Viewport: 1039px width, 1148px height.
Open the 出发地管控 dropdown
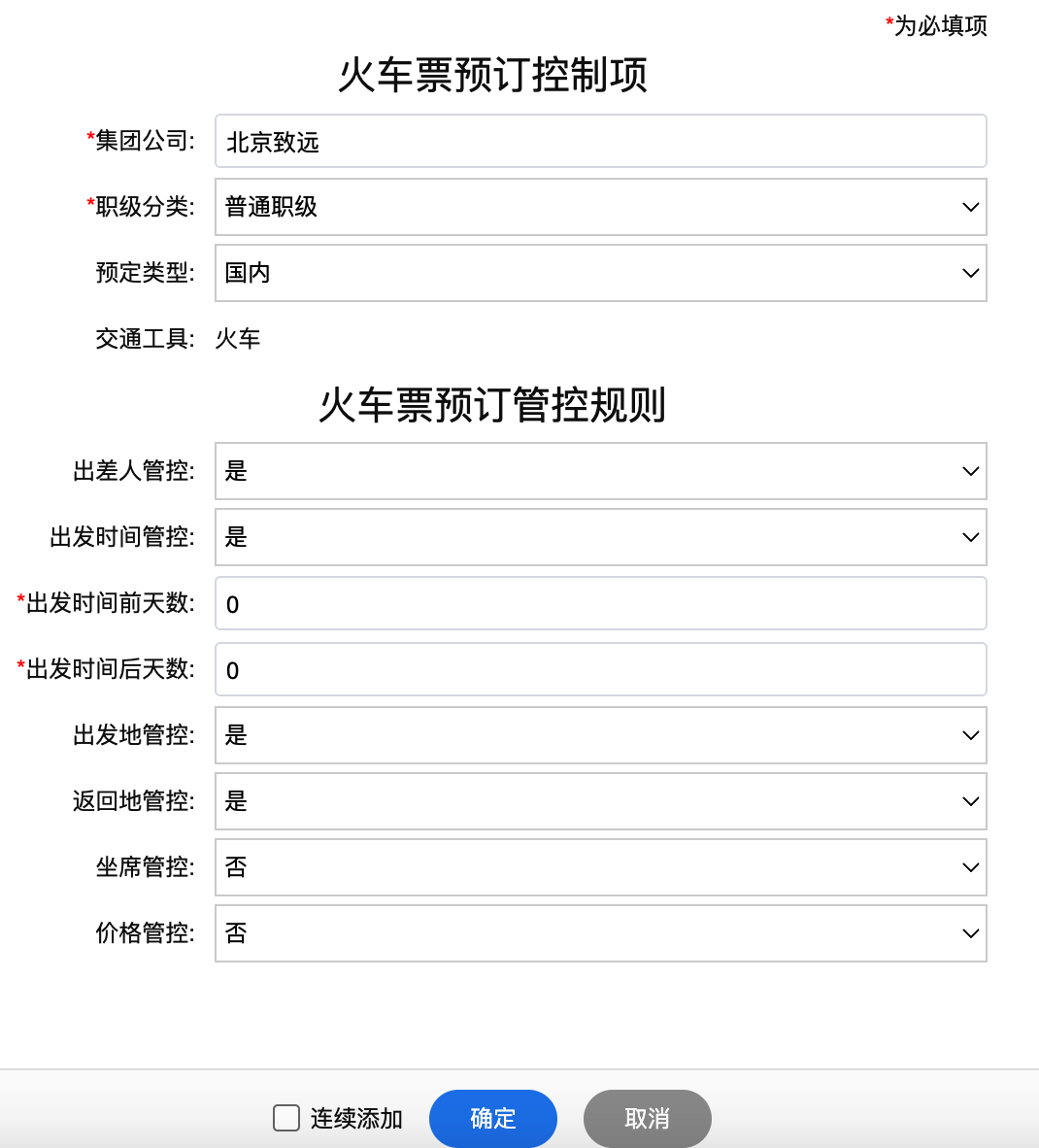click(600, 735)
